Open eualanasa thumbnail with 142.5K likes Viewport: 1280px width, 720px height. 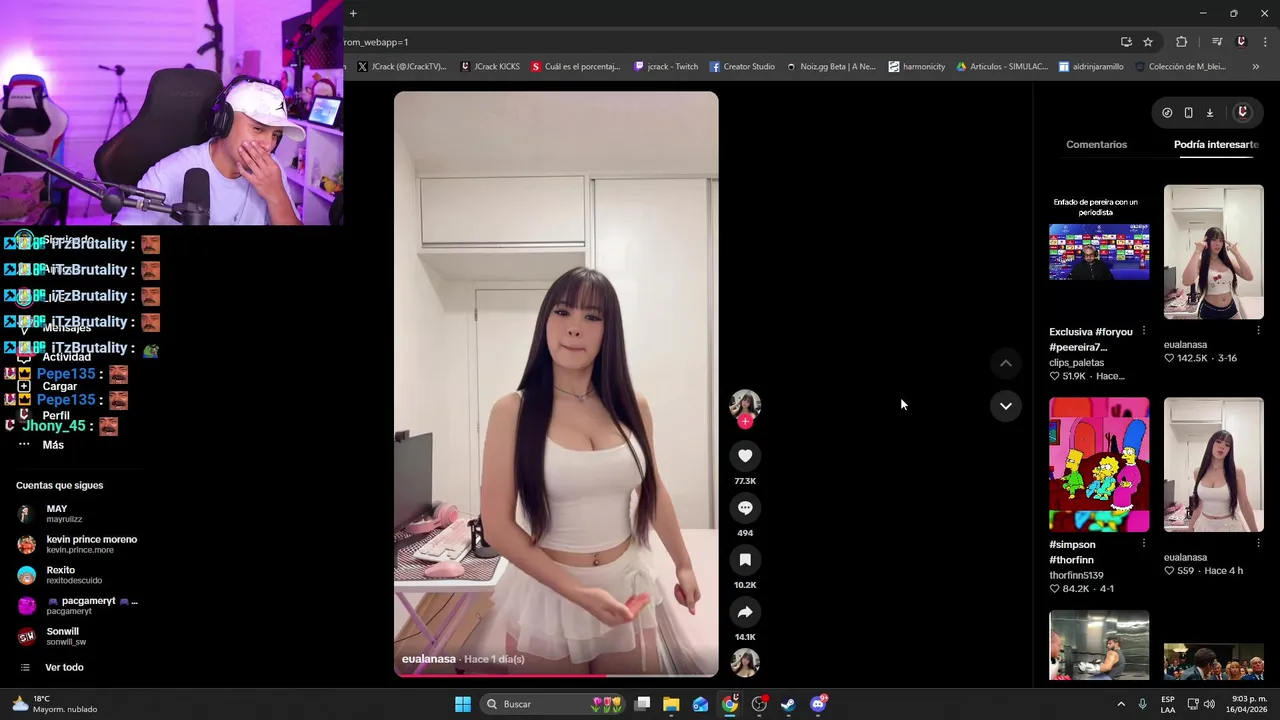(x=1213, y=252)
